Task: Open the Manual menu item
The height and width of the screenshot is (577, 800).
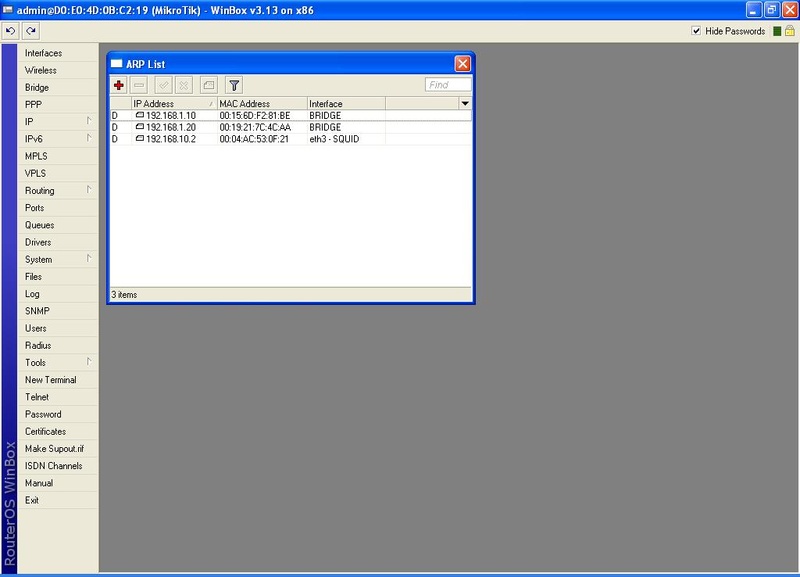Action: pos(58,483)
